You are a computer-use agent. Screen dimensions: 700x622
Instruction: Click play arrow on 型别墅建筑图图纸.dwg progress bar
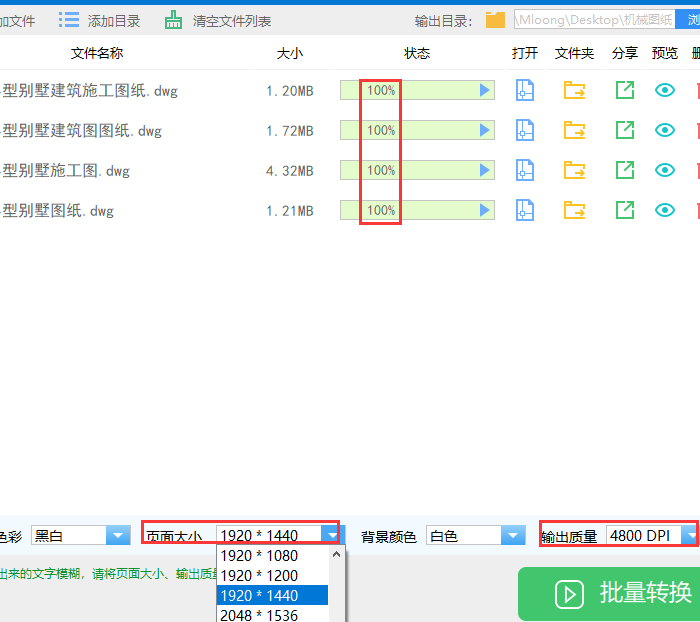484,130
